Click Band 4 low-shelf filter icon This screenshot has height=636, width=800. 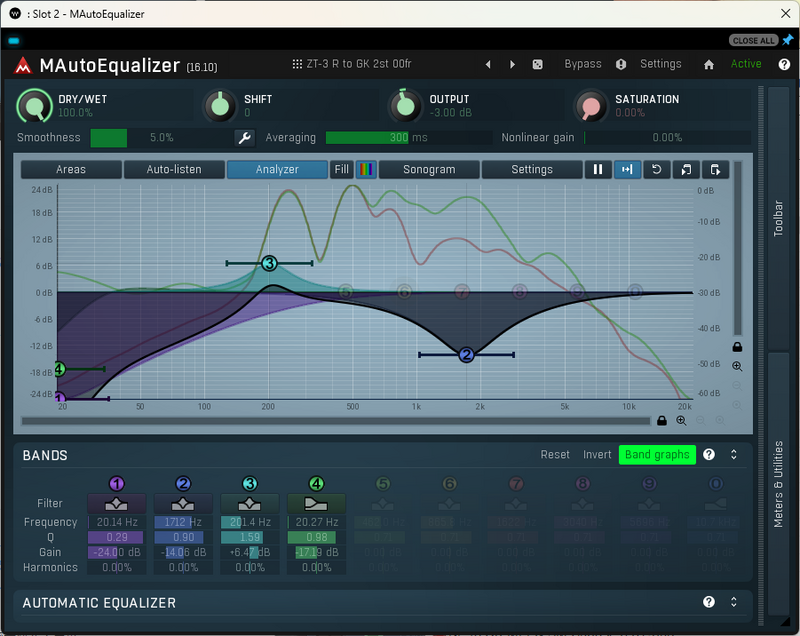pyautogui.click(x=316, y=504)
